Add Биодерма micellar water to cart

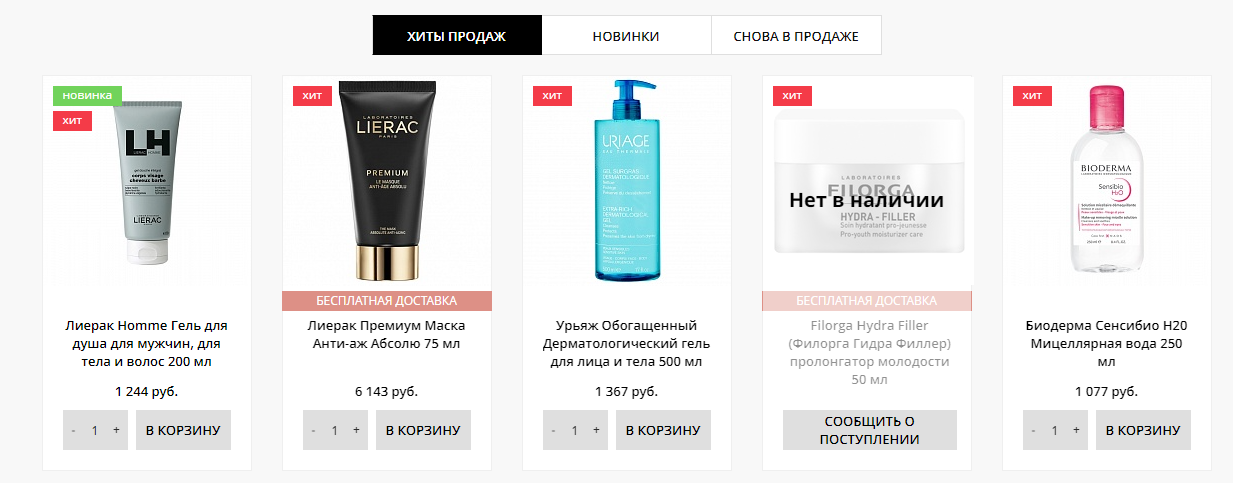pos(1143,430)
